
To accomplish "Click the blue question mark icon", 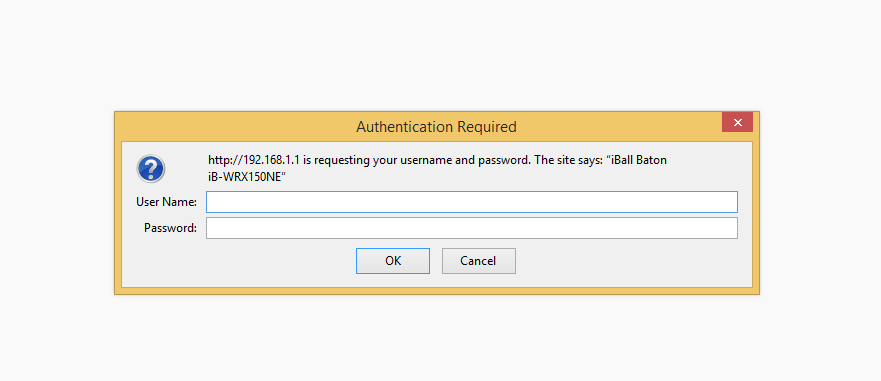I will [151, 169].
